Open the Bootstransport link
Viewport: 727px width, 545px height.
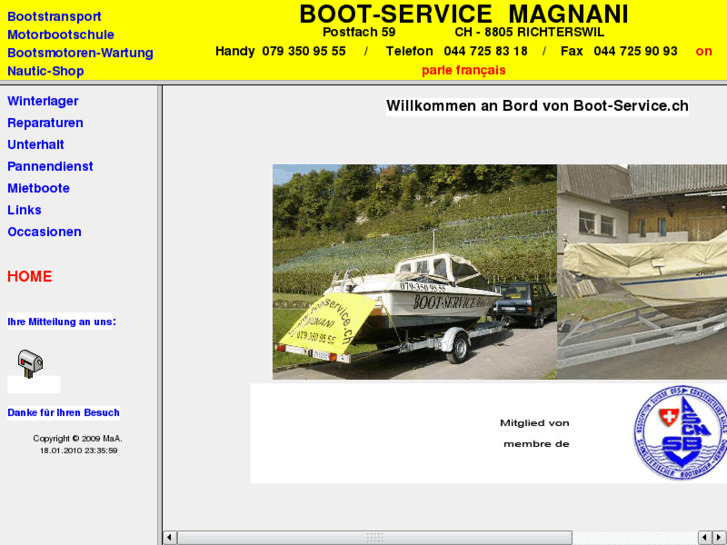[x=54, y=16]
